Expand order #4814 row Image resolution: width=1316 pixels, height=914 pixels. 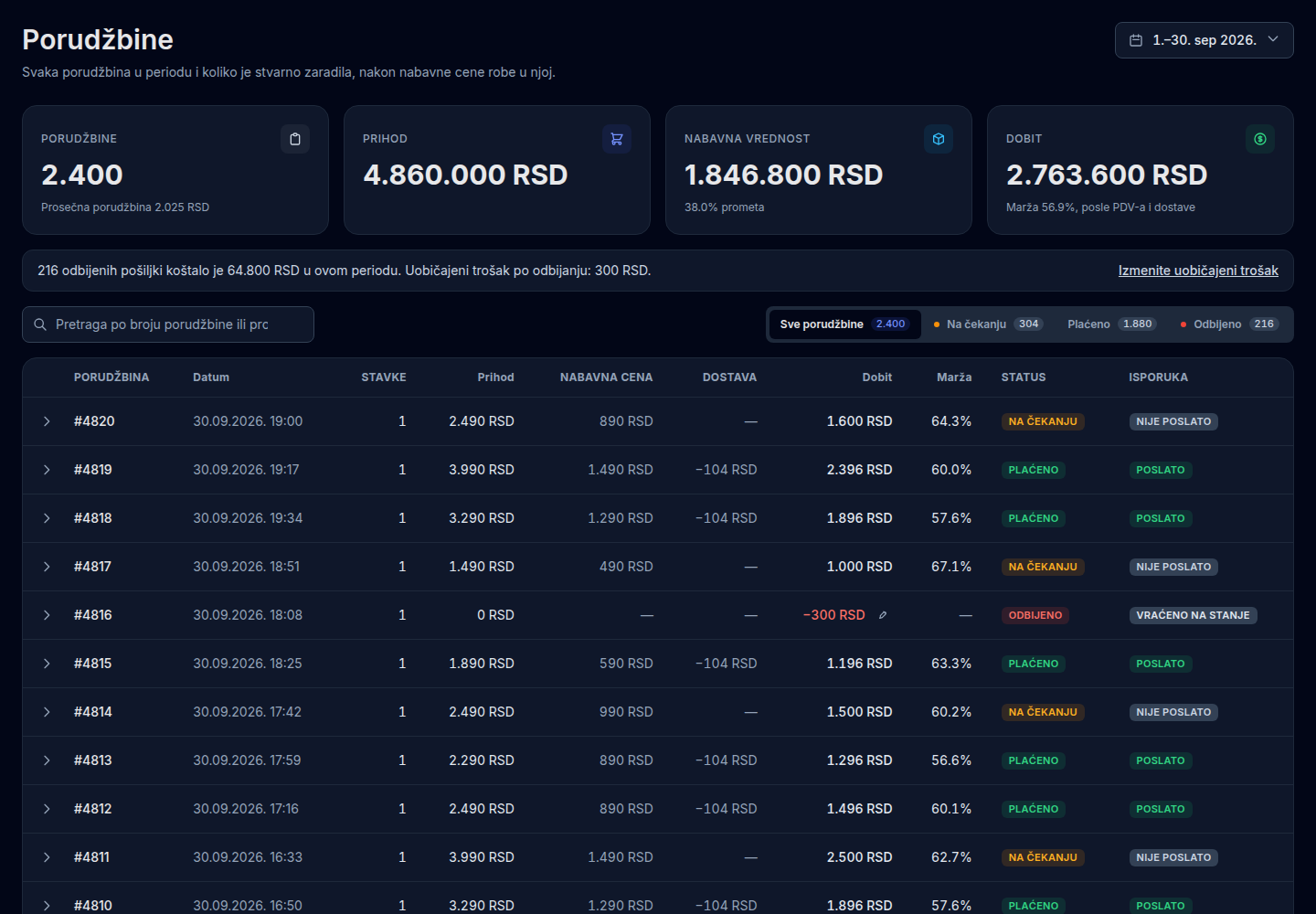point(47,712)
